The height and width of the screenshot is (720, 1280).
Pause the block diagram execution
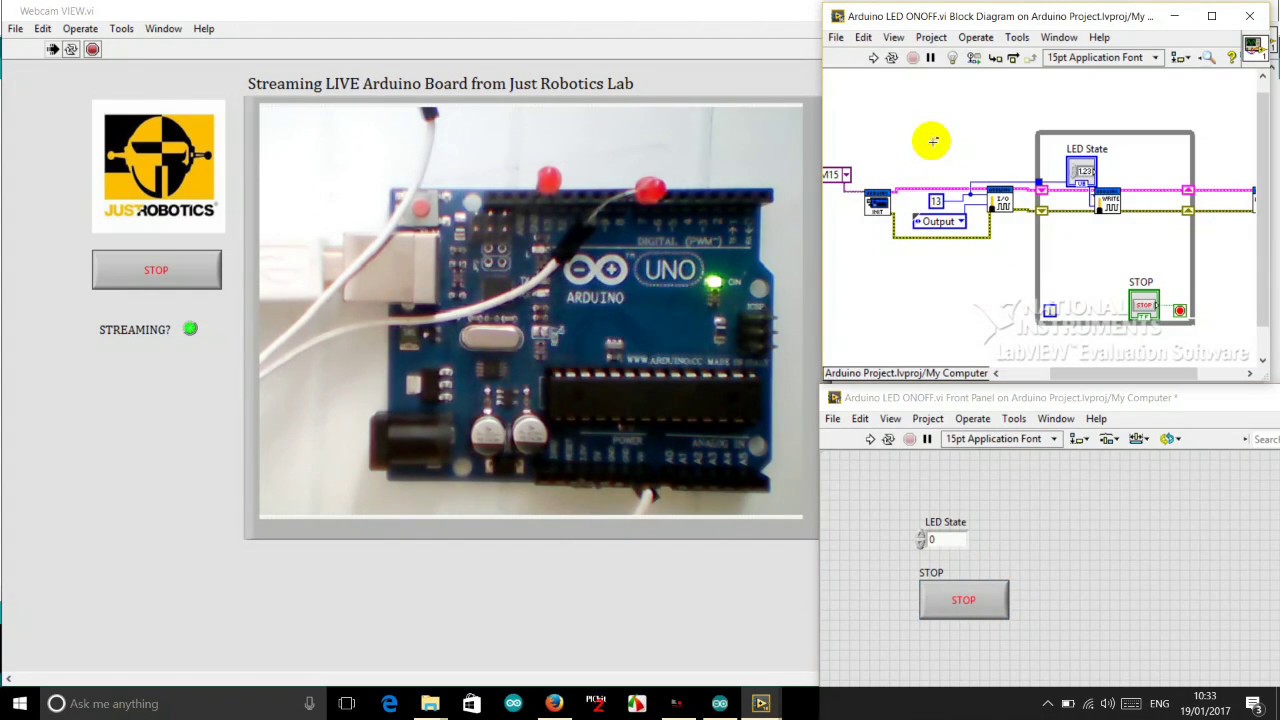[x=930, y=58]
